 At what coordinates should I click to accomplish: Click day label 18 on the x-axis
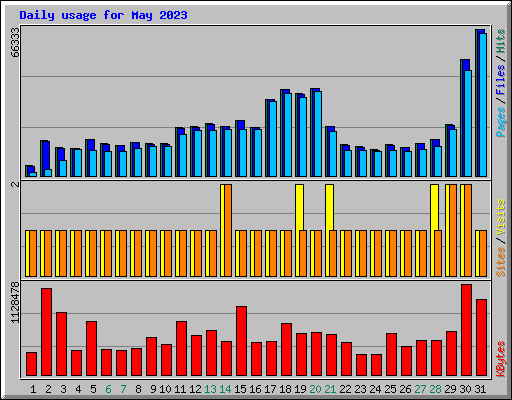click(x=285, y=389)
